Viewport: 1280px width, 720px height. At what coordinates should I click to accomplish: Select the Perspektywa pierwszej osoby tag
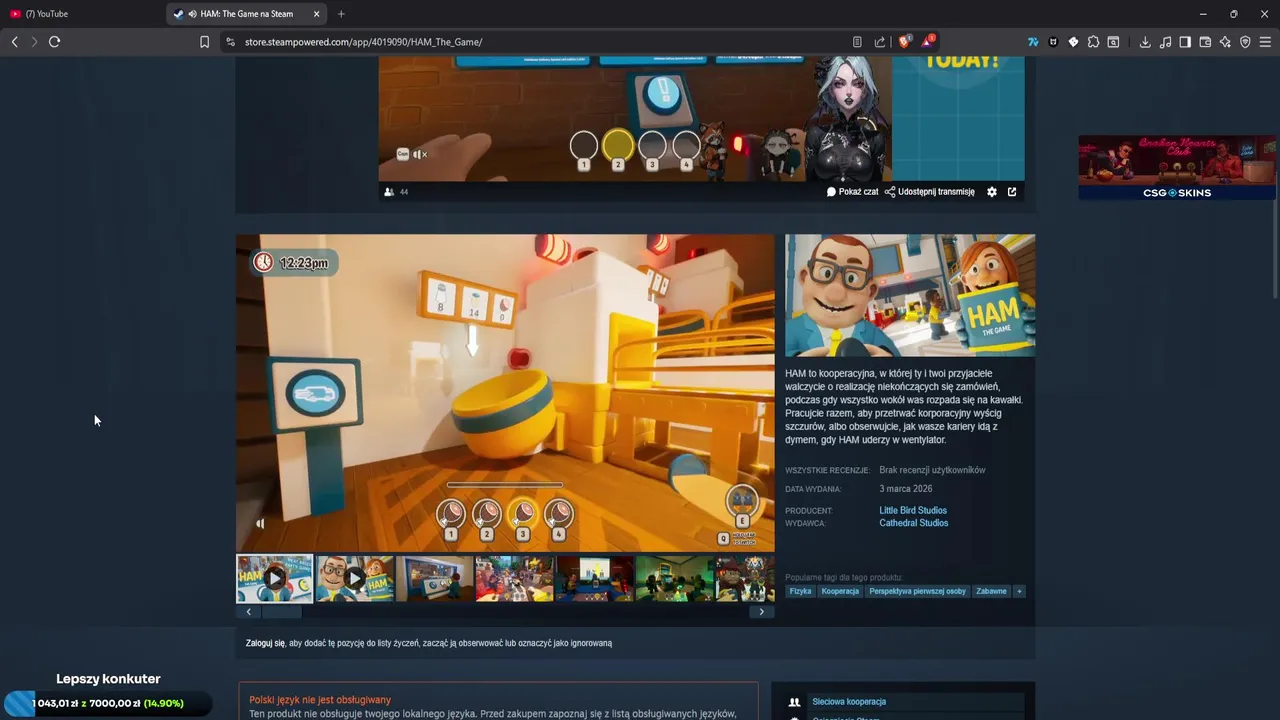(918, 591)
